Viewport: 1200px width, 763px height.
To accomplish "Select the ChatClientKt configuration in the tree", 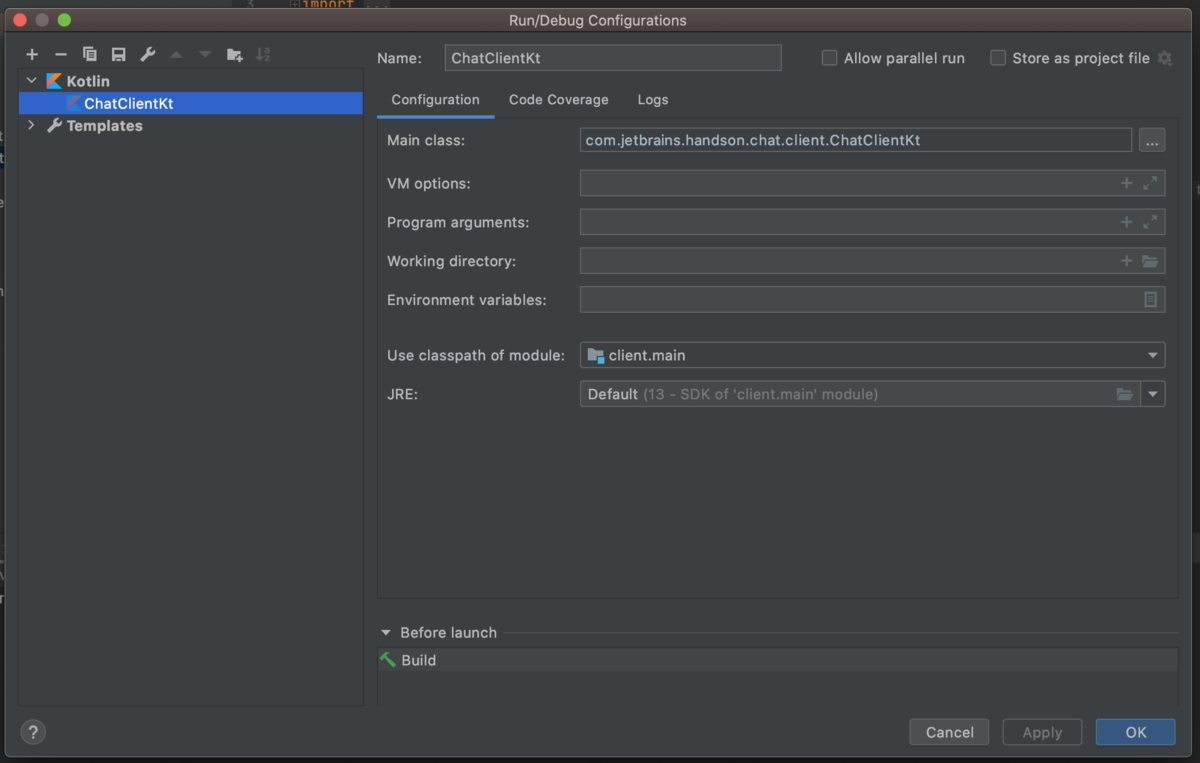I will click(x=191, y=103).
